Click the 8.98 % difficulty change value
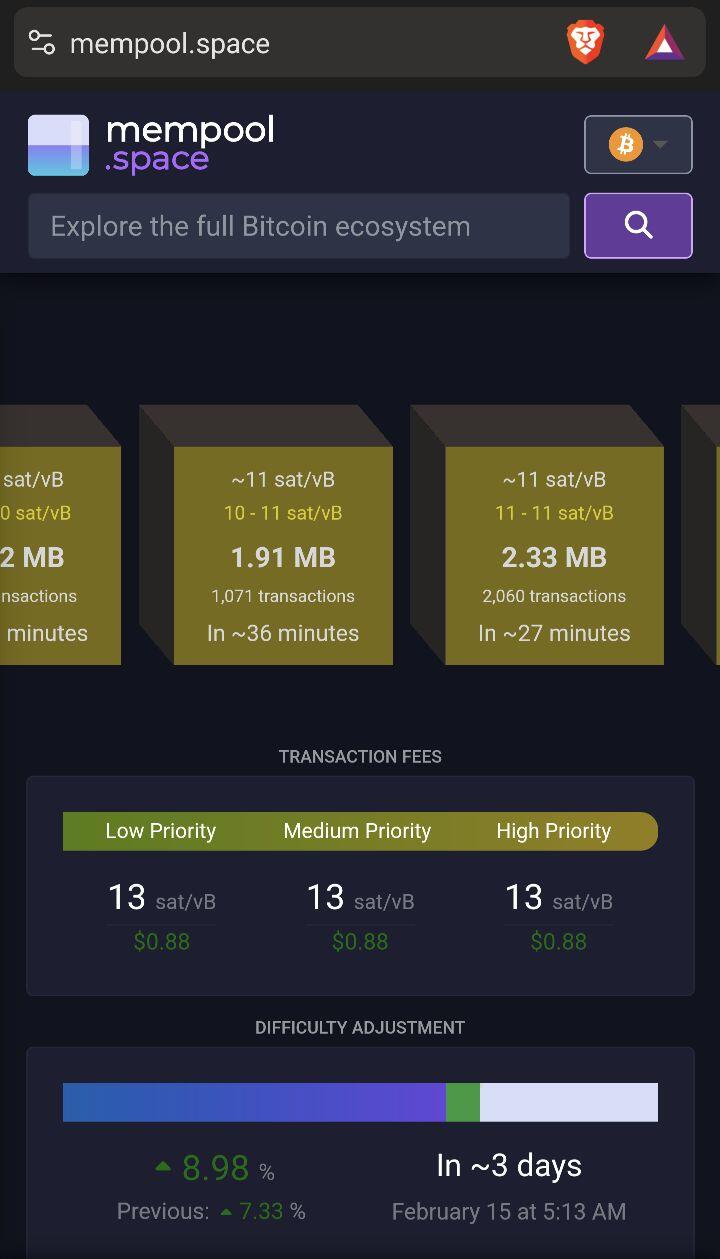Viewport: 720px width, 1259px height. point(215,1168)
